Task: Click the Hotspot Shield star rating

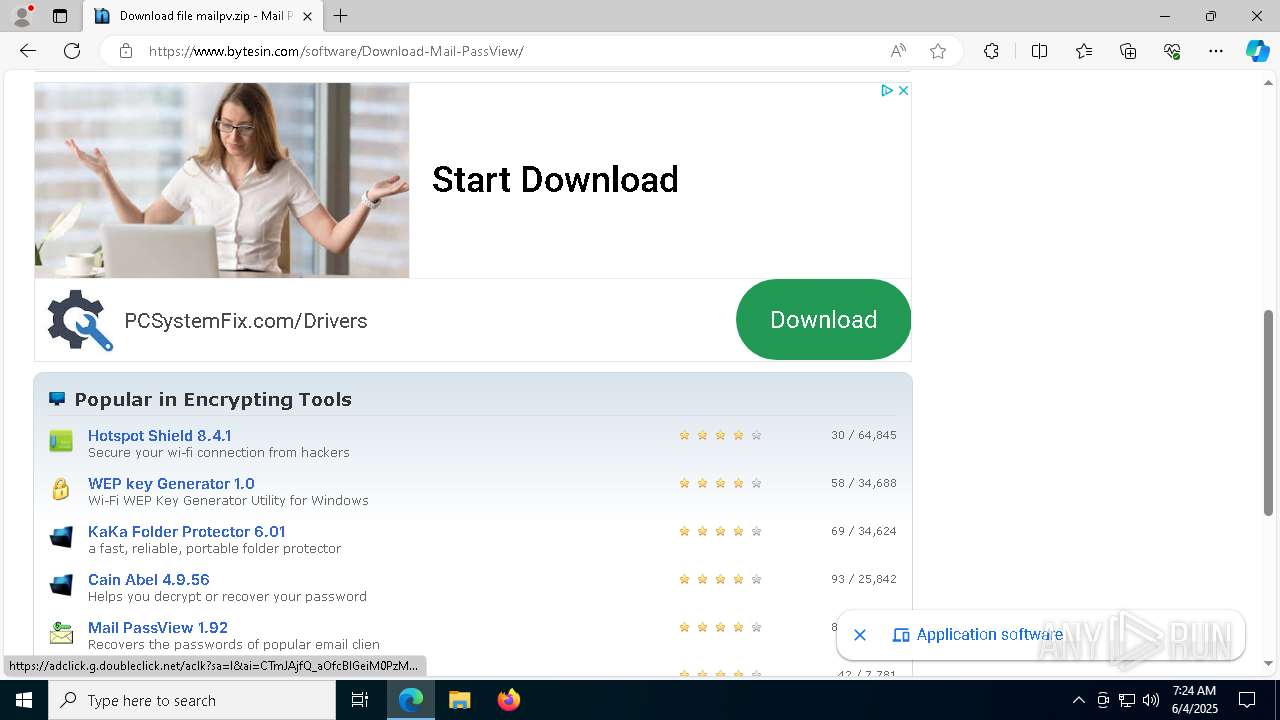Action: (x=720, y=435)
